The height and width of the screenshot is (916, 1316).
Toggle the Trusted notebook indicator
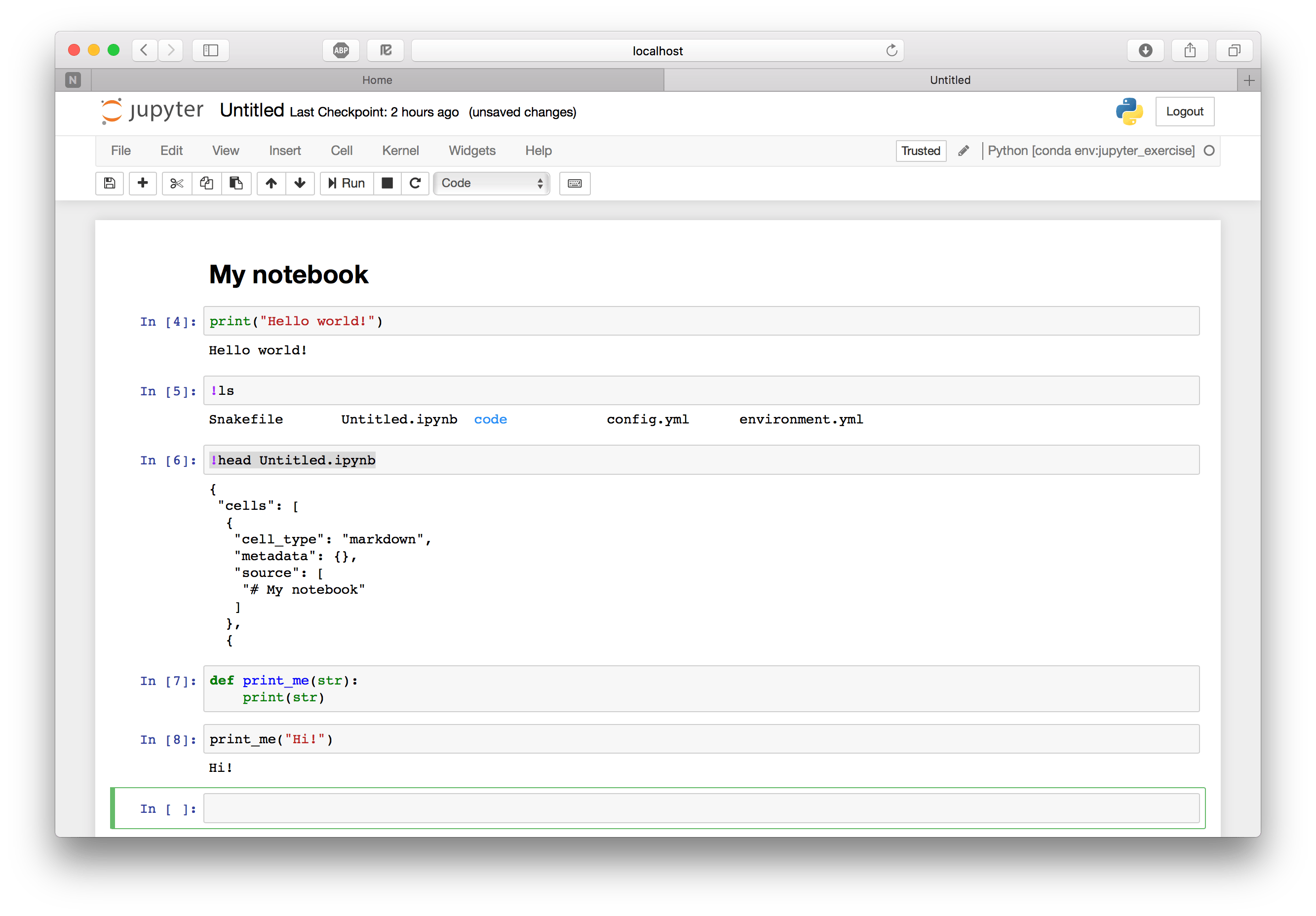pos(921,151)
